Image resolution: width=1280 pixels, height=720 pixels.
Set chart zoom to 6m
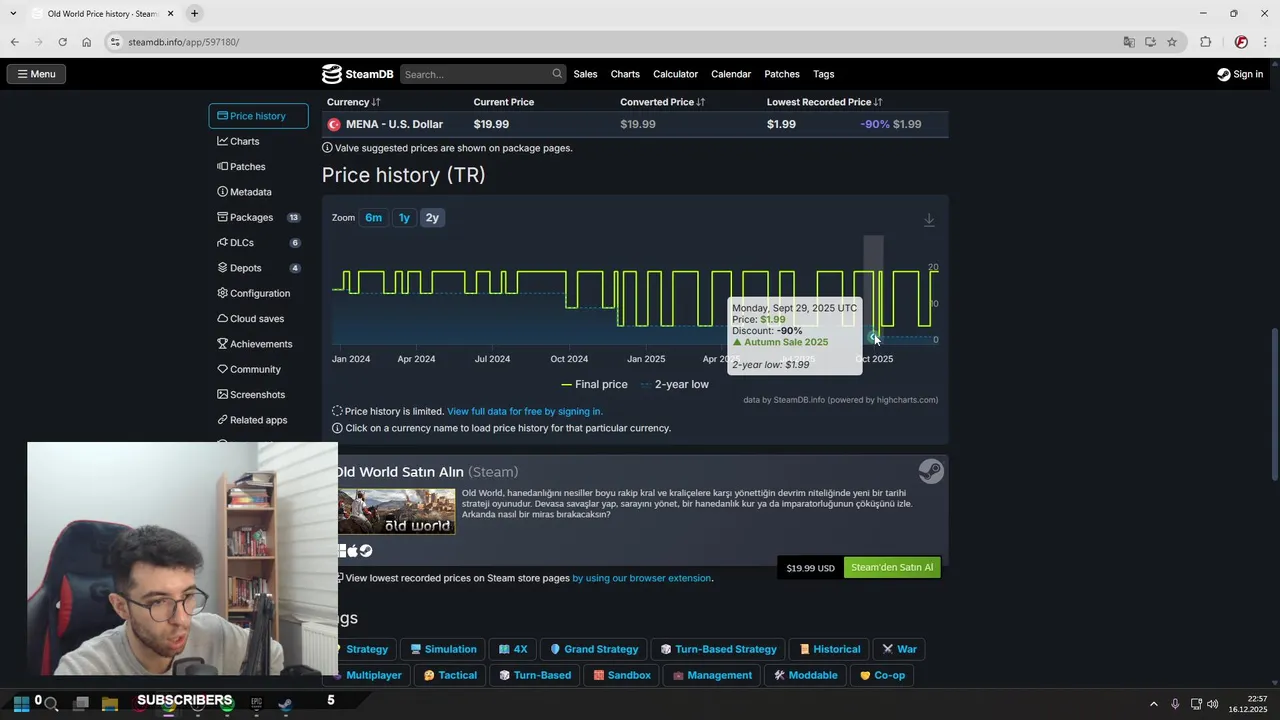[373, 217]
